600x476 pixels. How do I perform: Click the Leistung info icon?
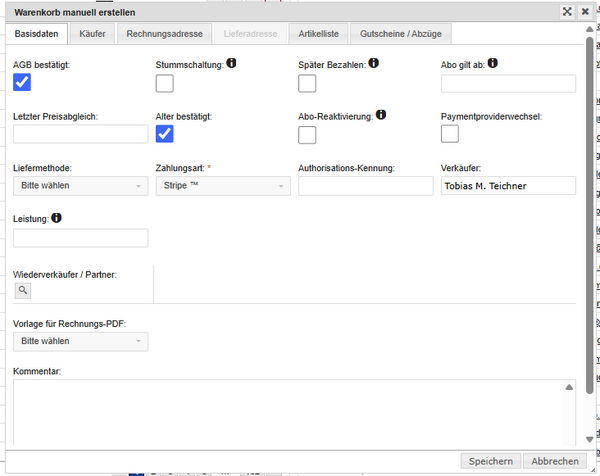point(56,218)
